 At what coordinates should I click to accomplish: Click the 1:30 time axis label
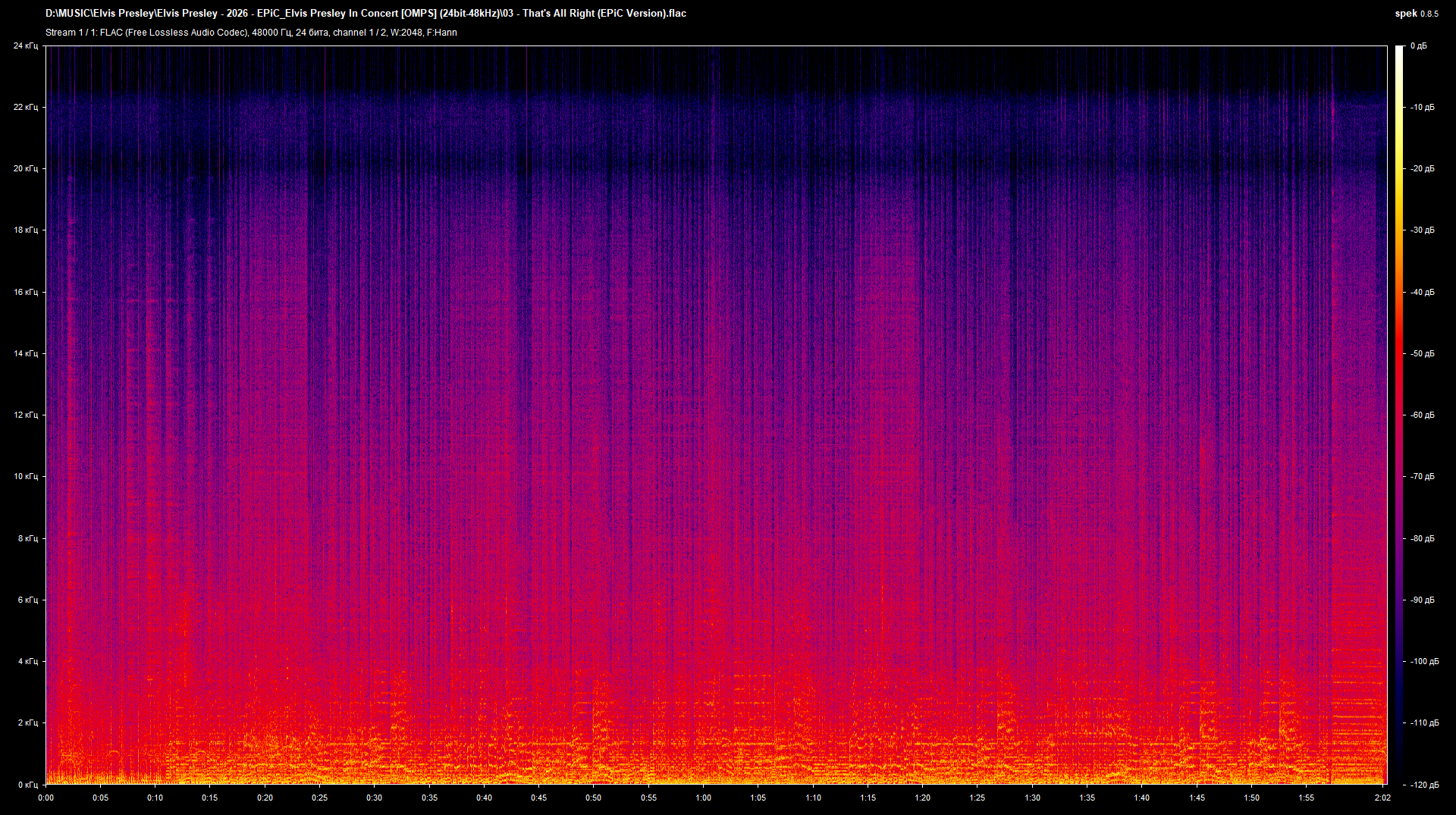[1033, 798]
